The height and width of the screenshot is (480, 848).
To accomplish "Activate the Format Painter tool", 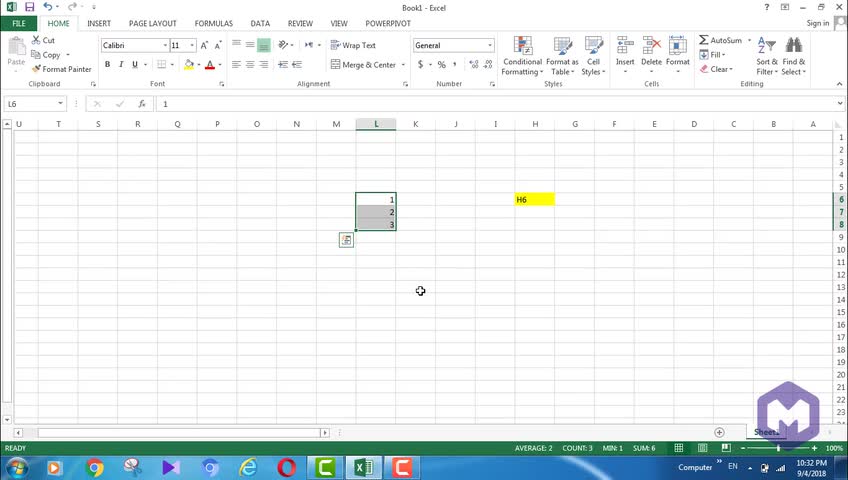I will point(61,69).
